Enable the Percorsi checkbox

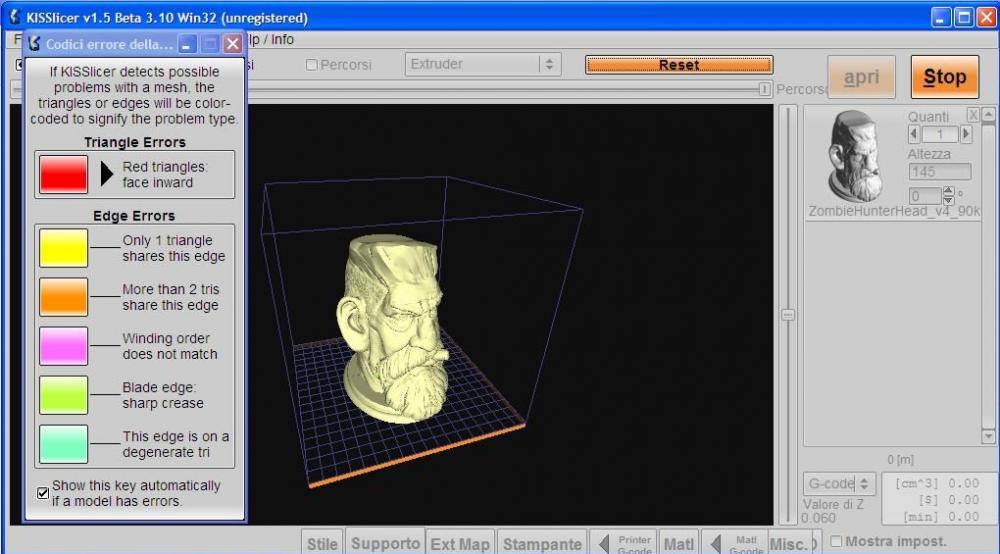pyautogui.click(x=311, y=65)
